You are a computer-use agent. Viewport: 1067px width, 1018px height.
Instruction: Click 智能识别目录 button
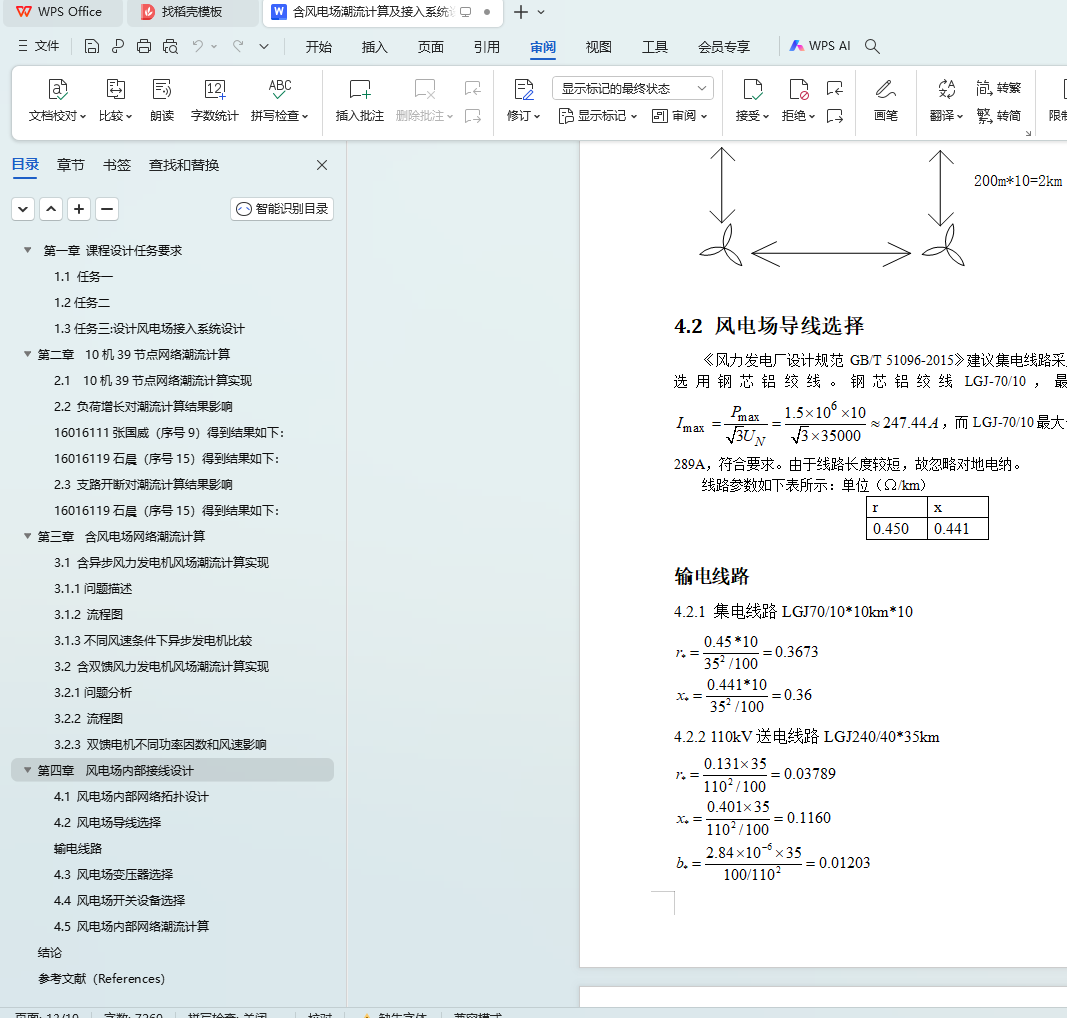coord(282,209)
